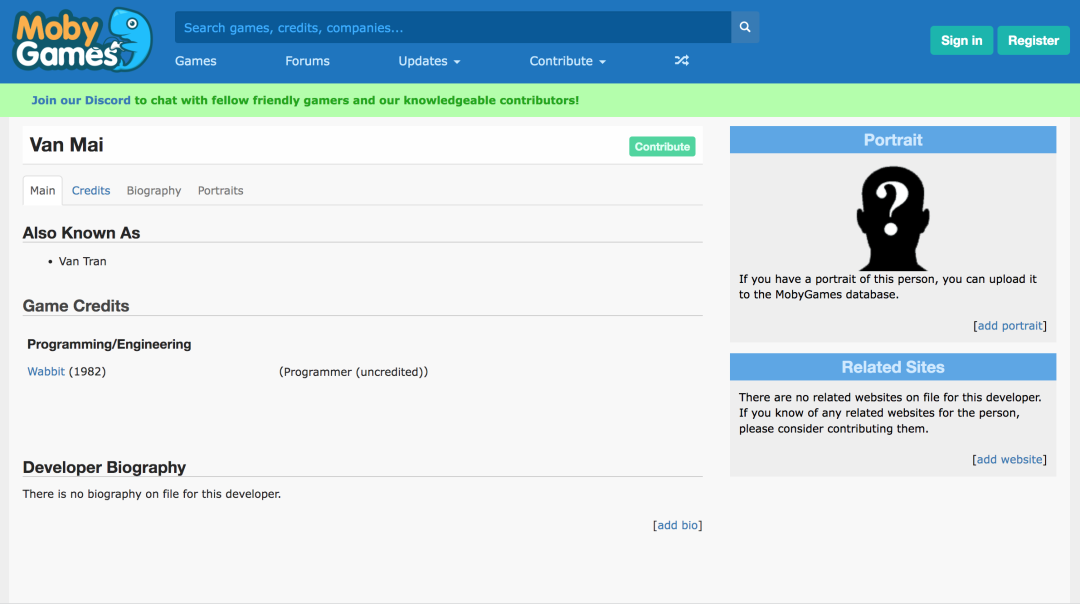Click the add bio link

[x=677, y=525]
